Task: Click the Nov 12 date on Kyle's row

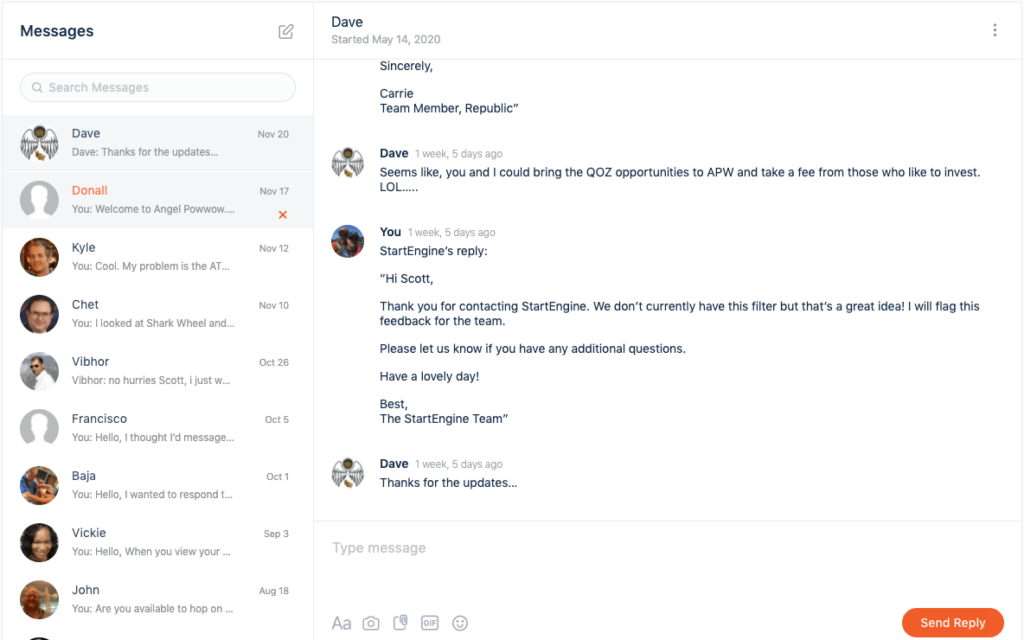Action: tap(274, 248)
